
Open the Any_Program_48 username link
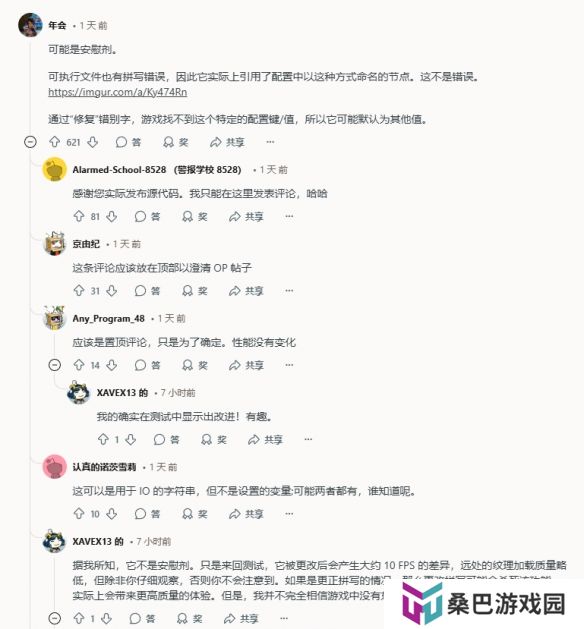click(x=108, y=319)
